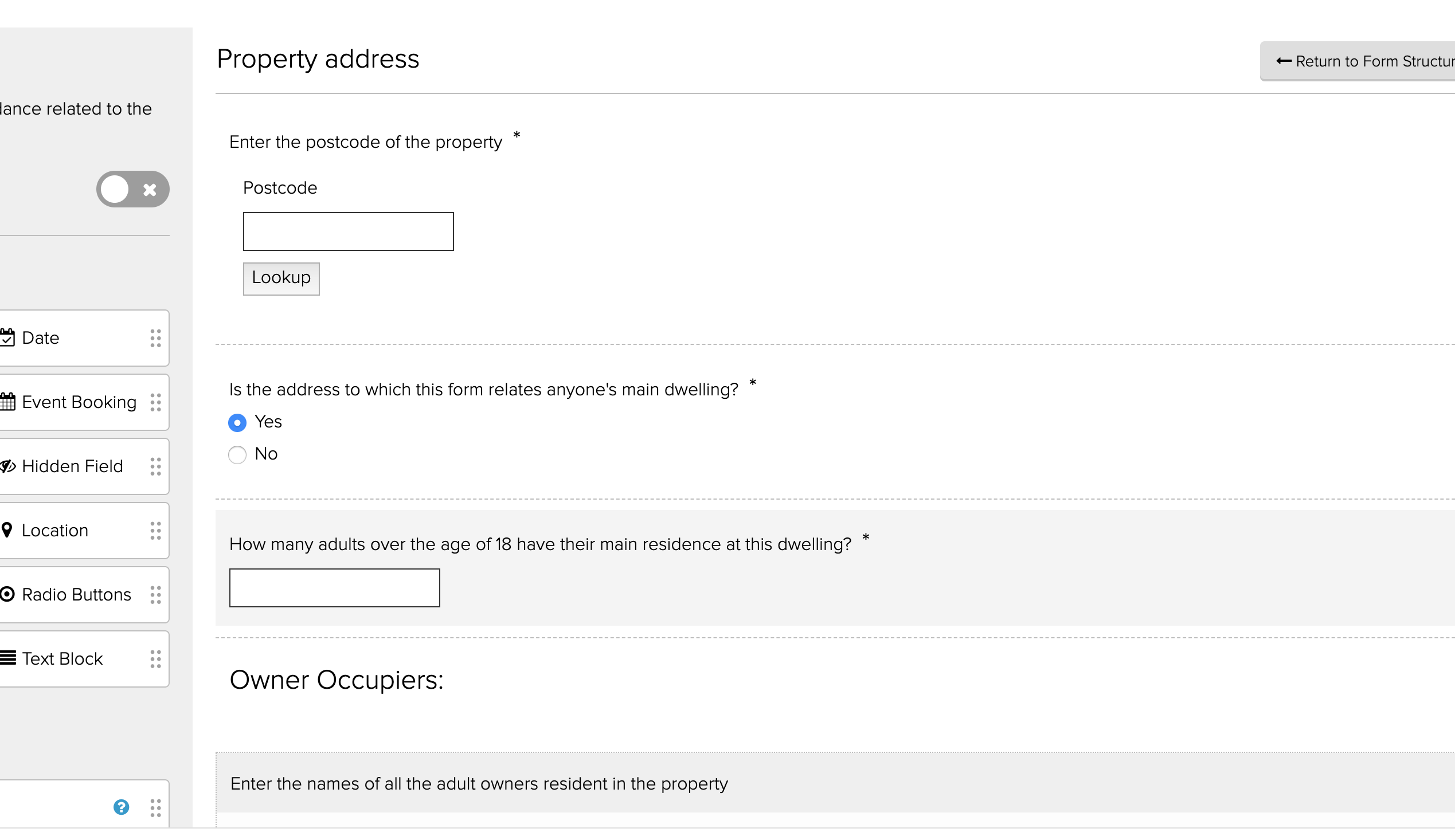Grab the drag handle on the Date component
This screenshot has height=840, width=1455.
click(x=155, y=338)
